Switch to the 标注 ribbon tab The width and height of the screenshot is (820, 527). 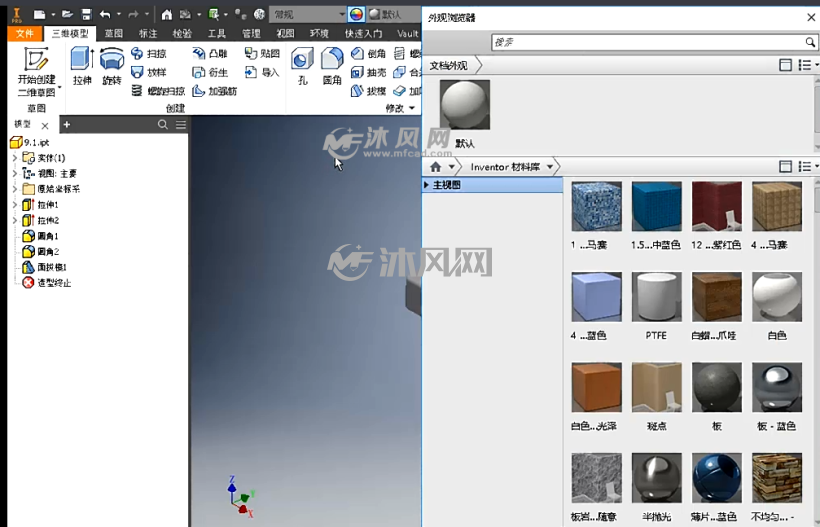148,33
